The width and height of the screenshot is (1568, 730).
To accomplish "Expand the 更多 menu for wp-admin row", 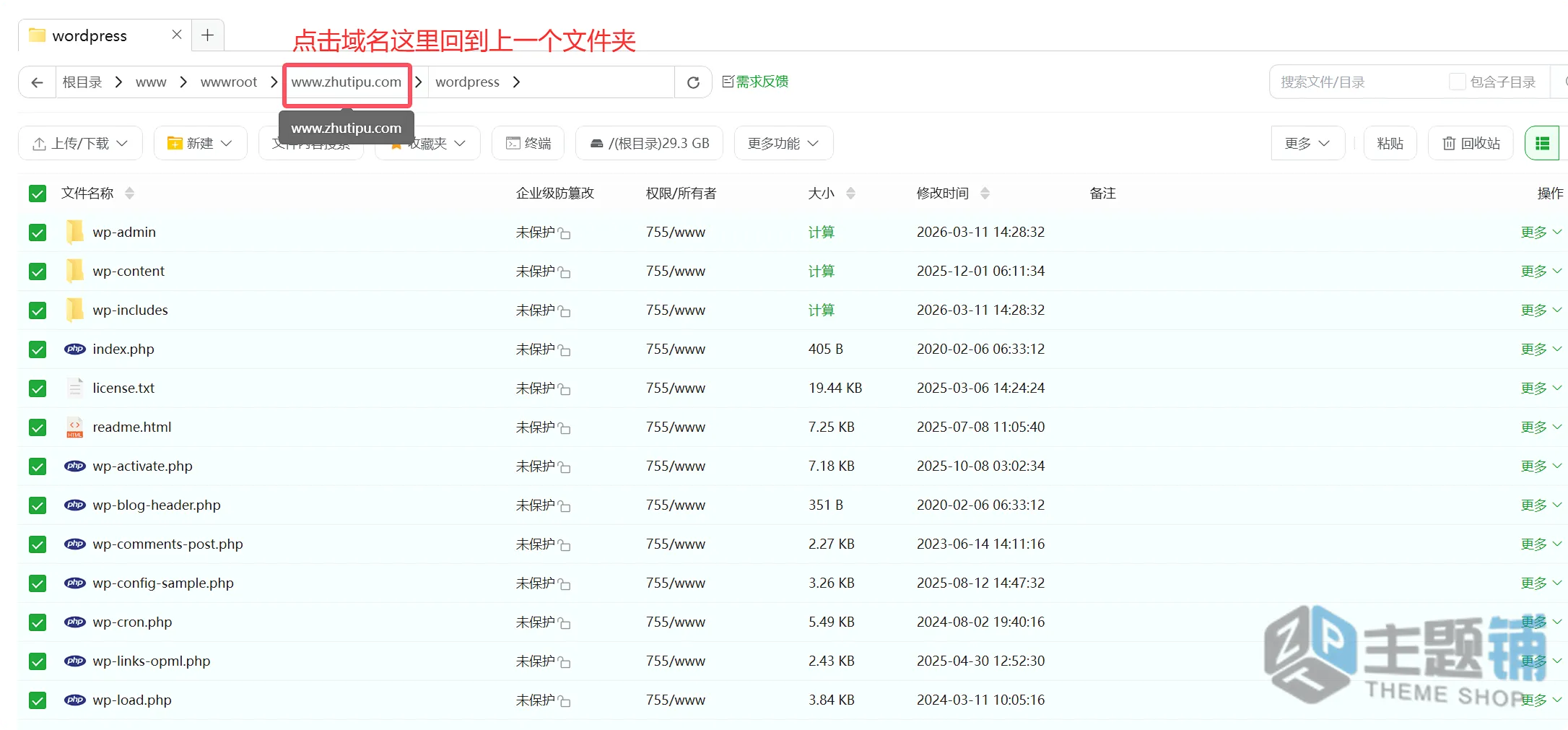I will click(x=1541, y=232).
